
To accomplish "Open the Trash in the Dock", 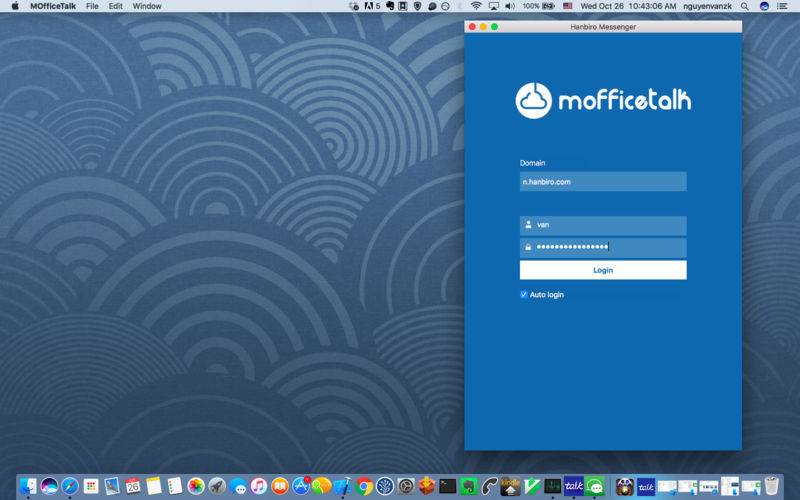I will tap(771, 485).
